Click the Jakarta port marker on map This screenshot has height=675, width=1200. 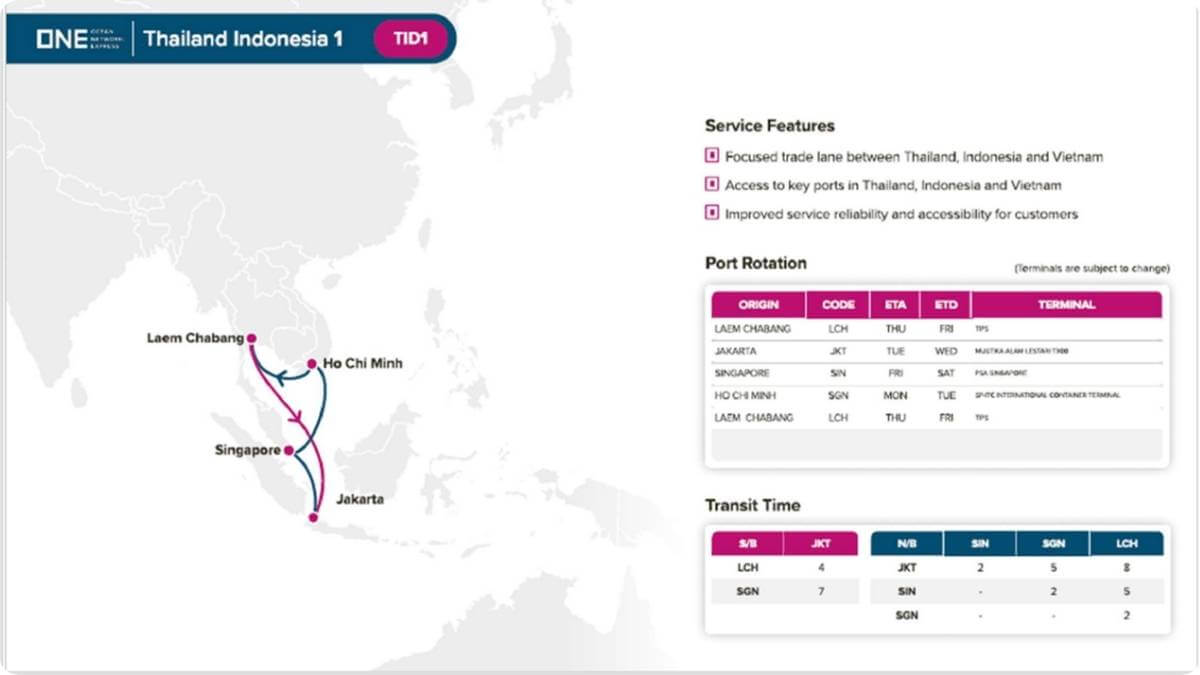pyautogui.click(x=313, y=517)
